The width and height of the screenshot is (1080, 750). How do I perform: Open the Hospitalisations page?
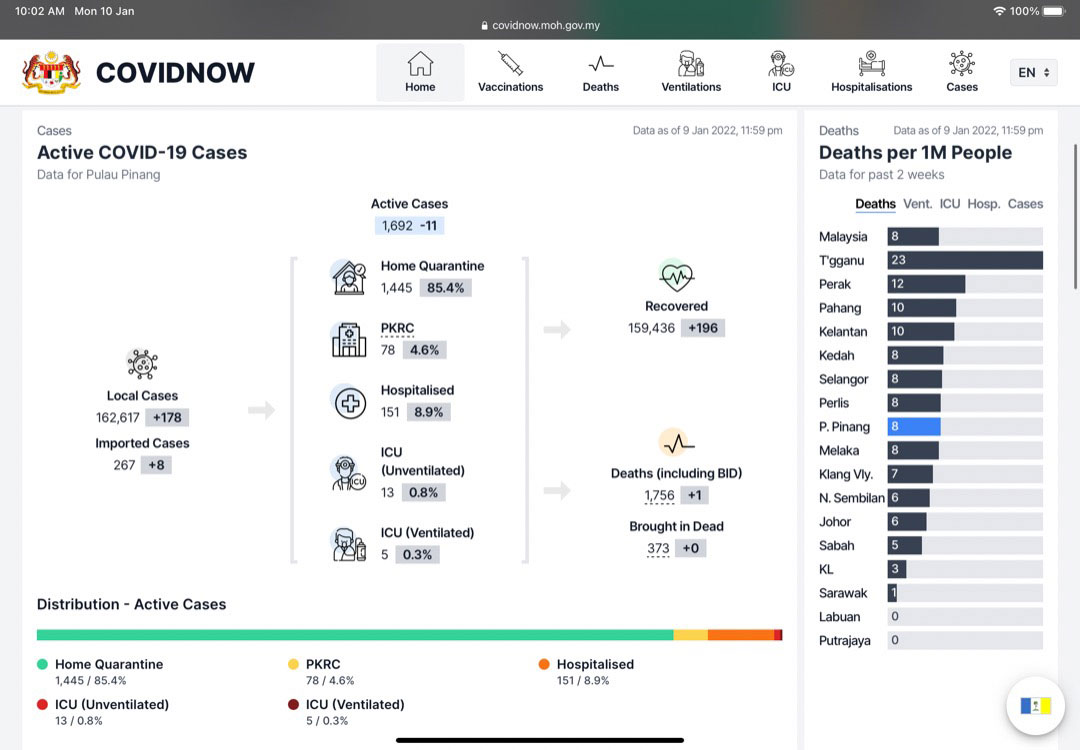[871, 72]
